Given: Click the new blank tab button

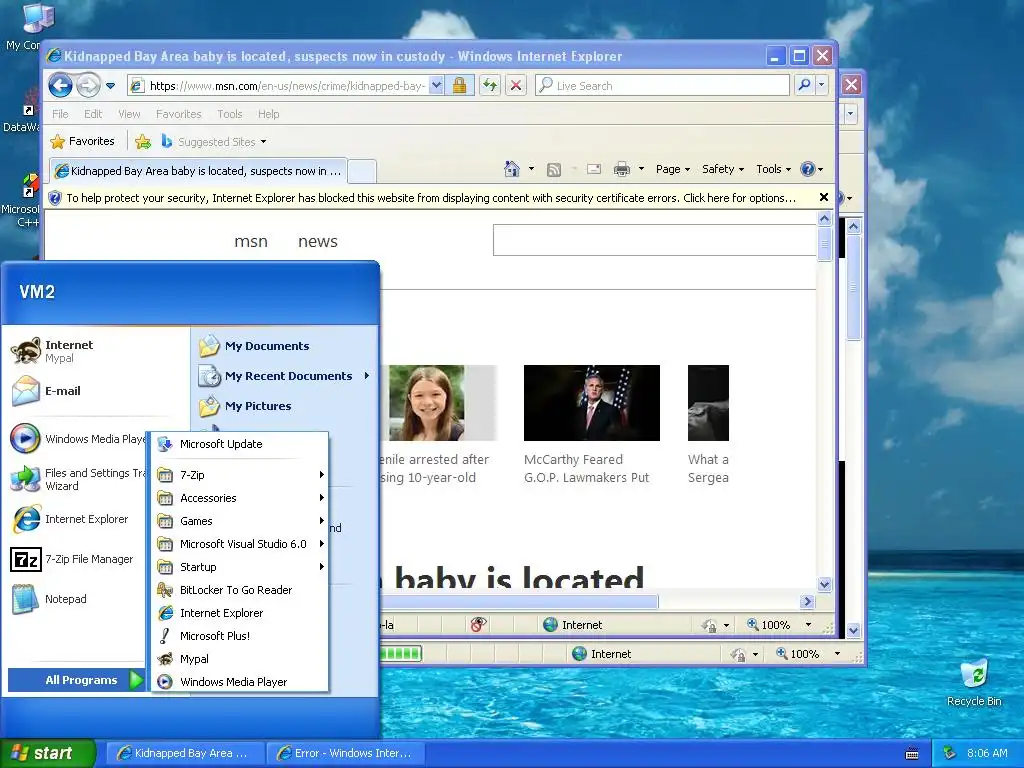Looking at the screenshot, I should tap(362, 172).
